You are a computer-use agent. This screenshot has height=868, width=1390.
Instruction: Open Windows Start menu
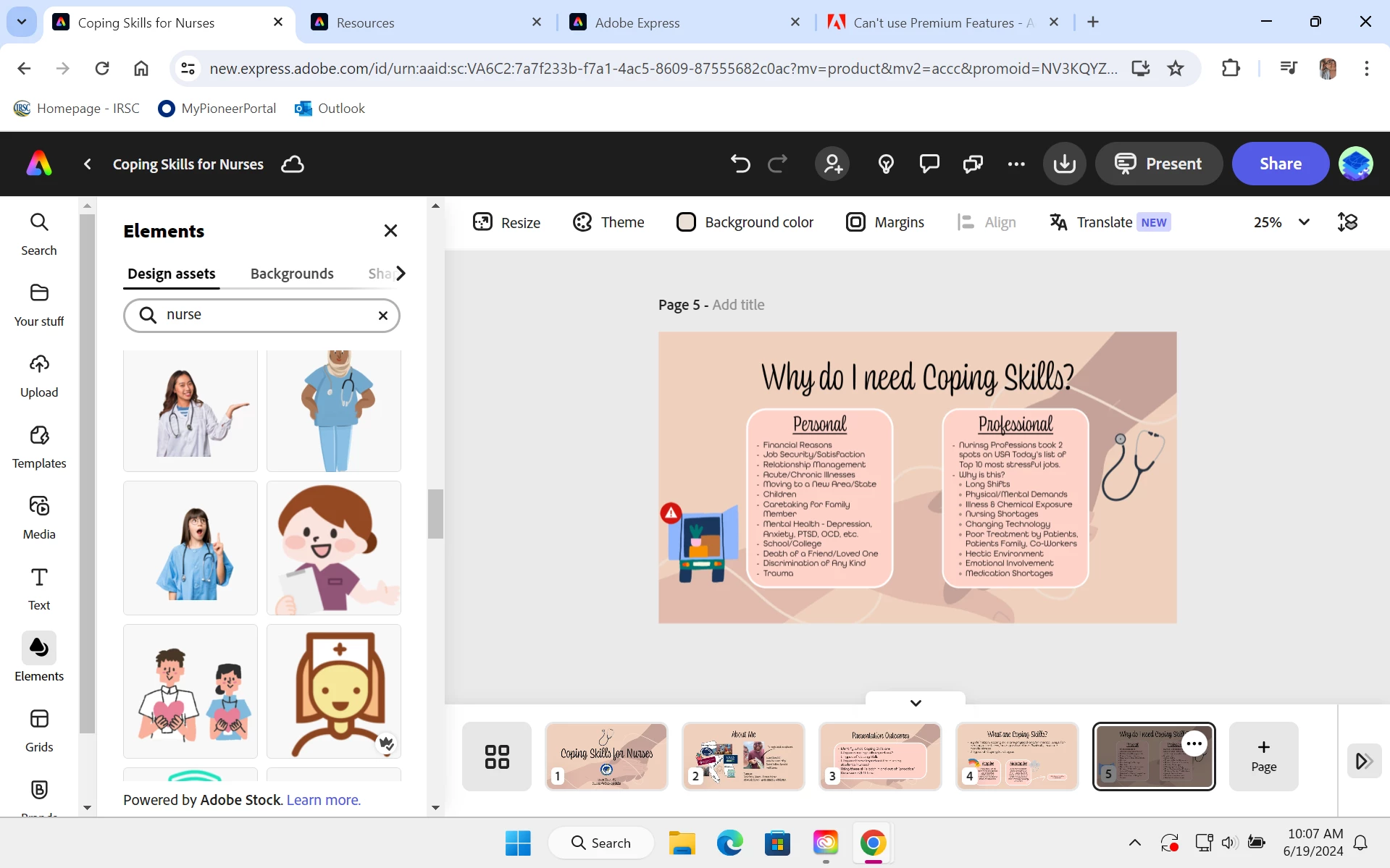pos(518,843)
